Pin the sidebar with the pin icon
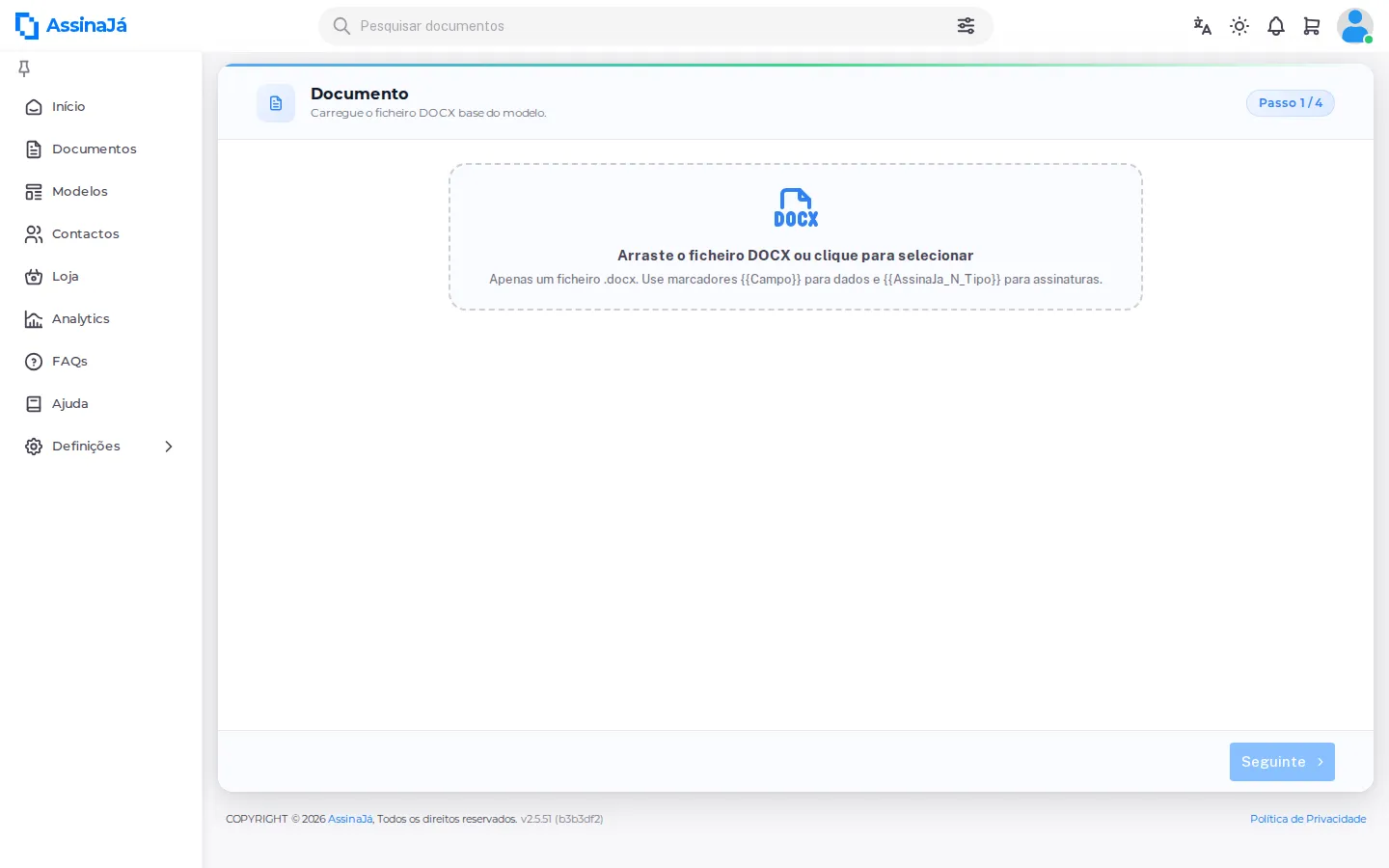The width and height of the screenshot is (1389, 868). tap(24, 68)
